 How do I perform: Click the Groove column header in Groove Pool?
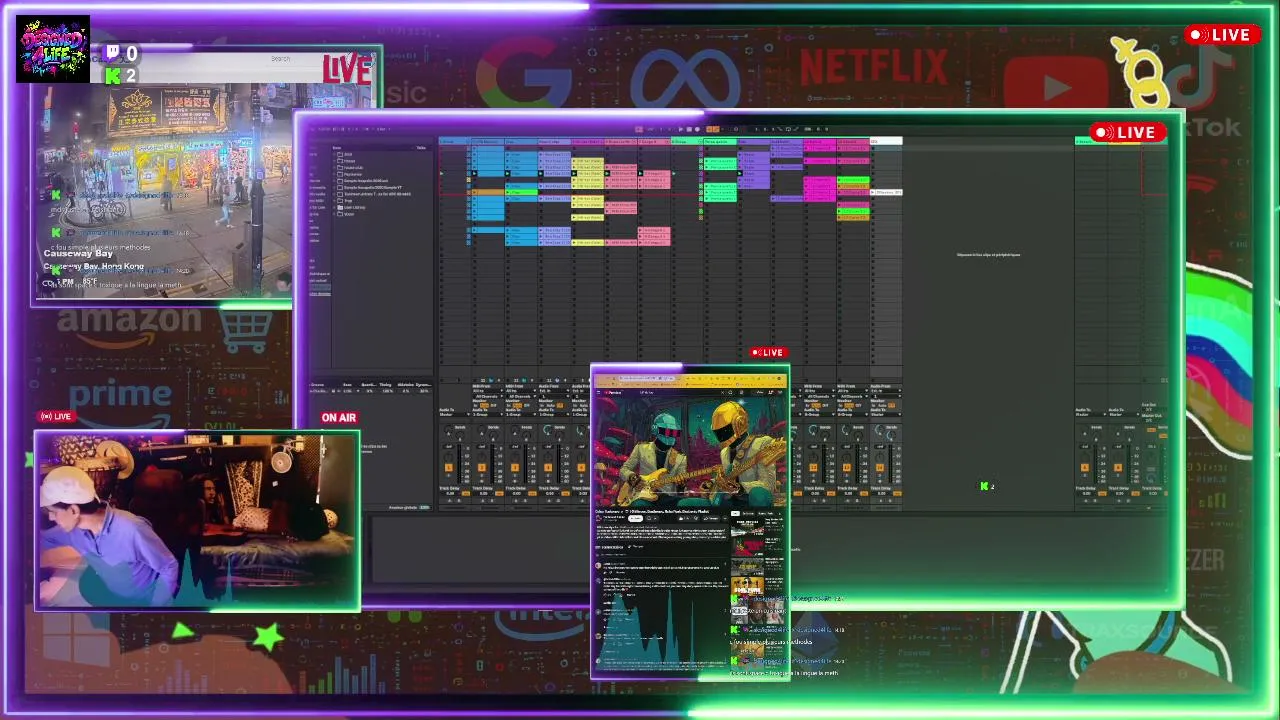click(318, 385)
